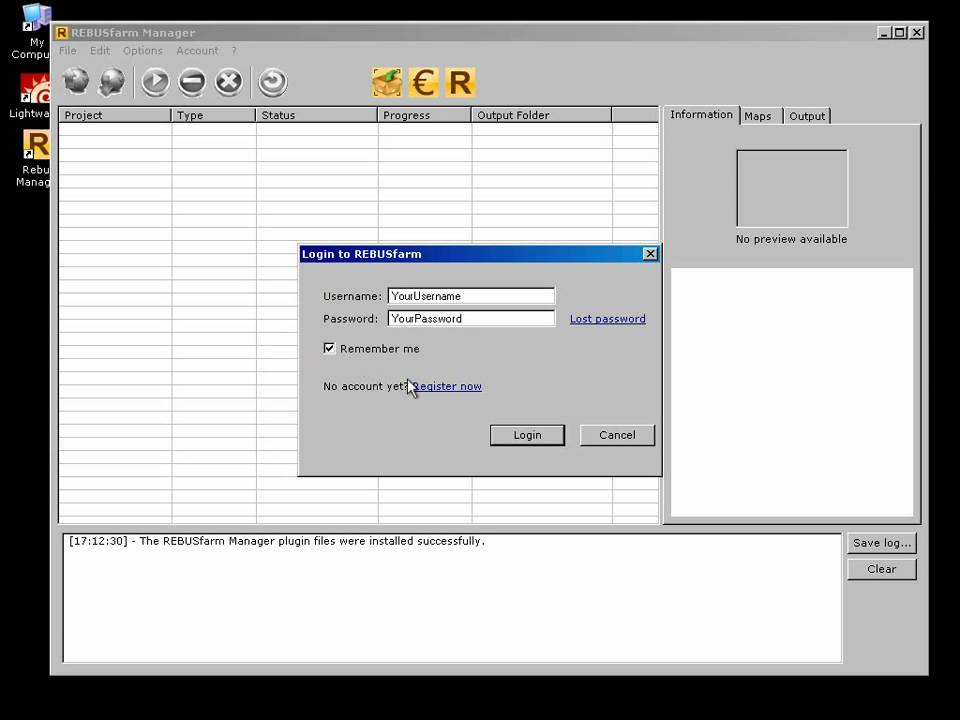The width and height of the screenshot is (960, 720).
Task: Click the package box download icon
Action: tap(387, 82)
